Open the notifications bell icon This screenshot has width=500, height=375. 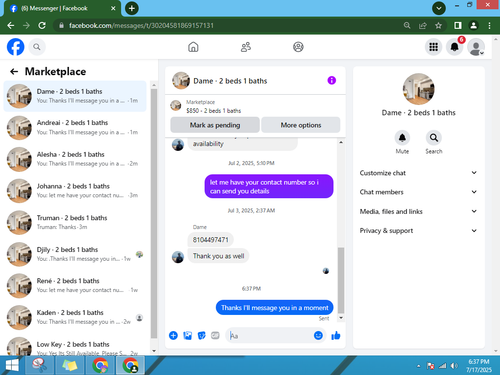click(454, 47)
